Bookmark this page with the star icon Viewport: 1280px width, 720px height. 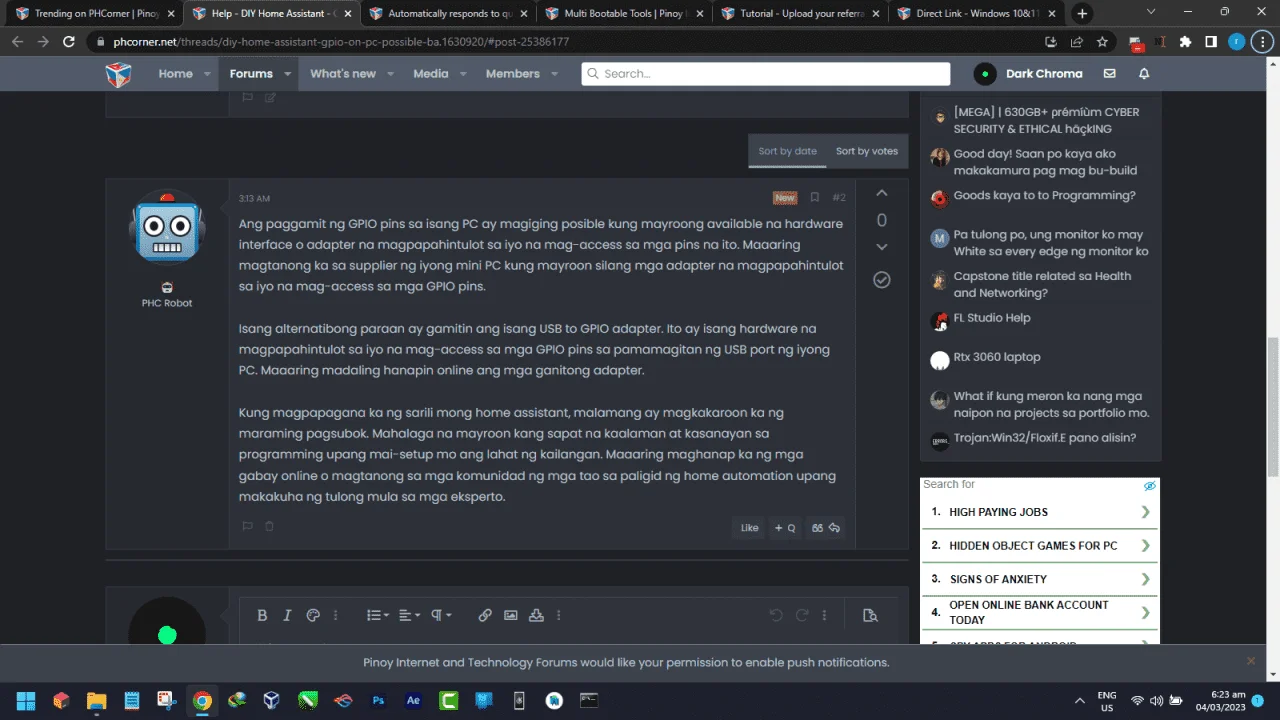tap(1102, 42)
